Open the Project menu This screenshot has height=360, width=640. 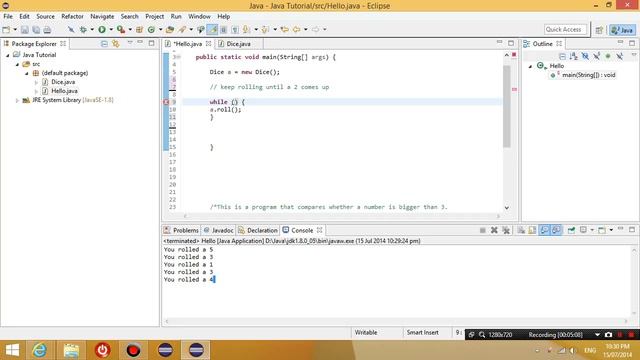[155, 16]
